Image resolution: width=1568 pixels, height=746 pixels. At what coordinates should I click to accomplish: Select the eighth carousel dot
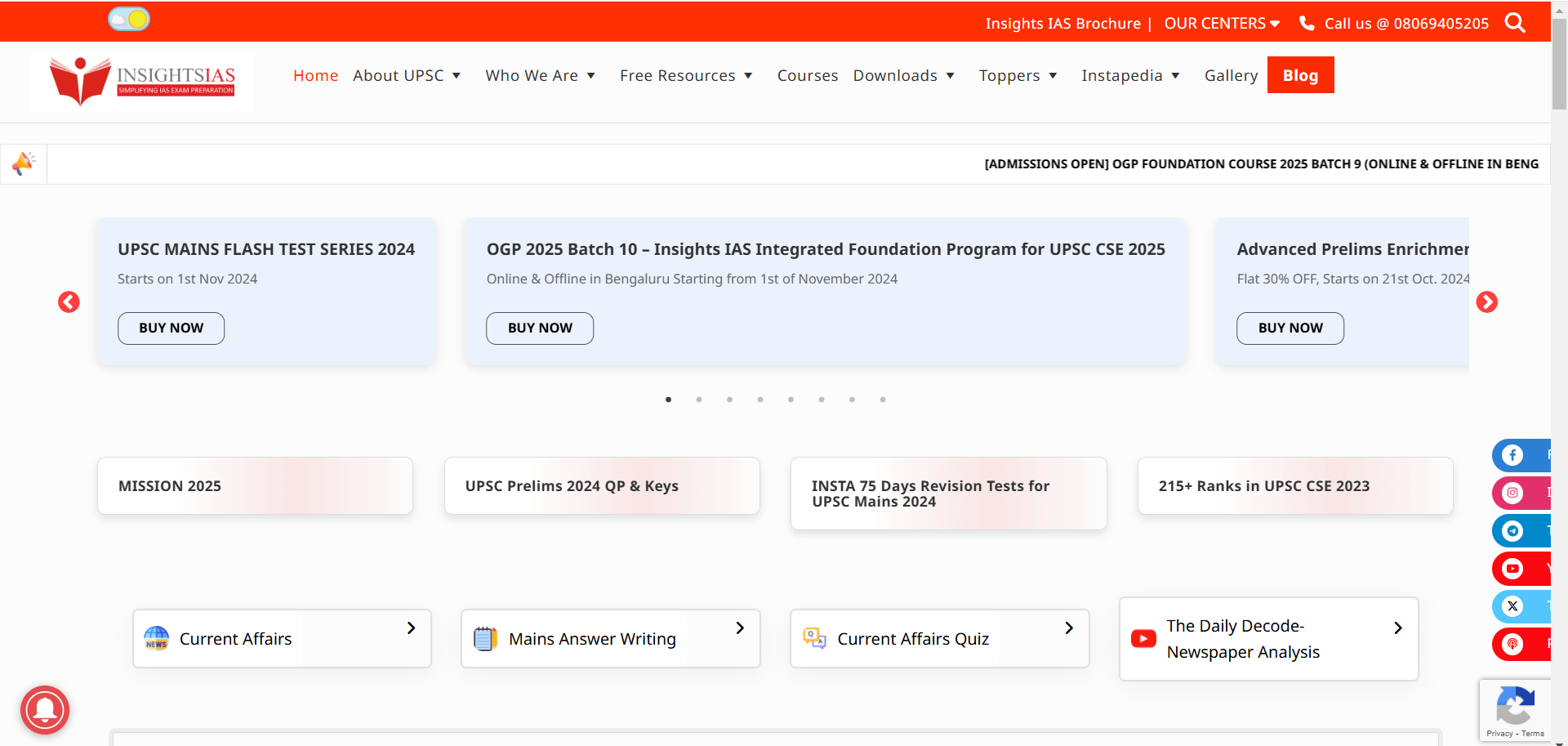click(x=883, y=400)
